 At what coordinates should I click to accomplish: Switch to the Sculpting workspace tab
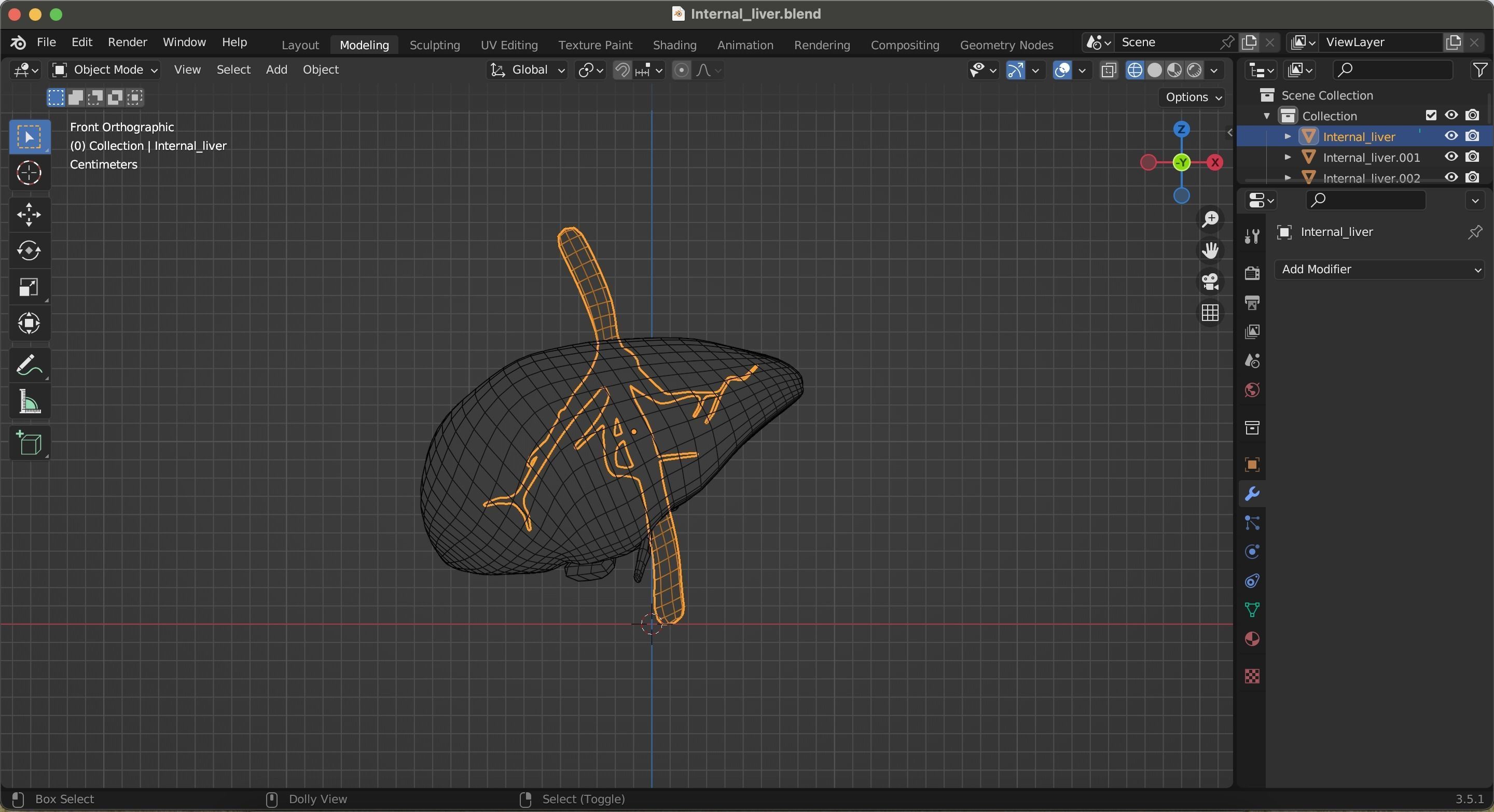click(435, 45)
